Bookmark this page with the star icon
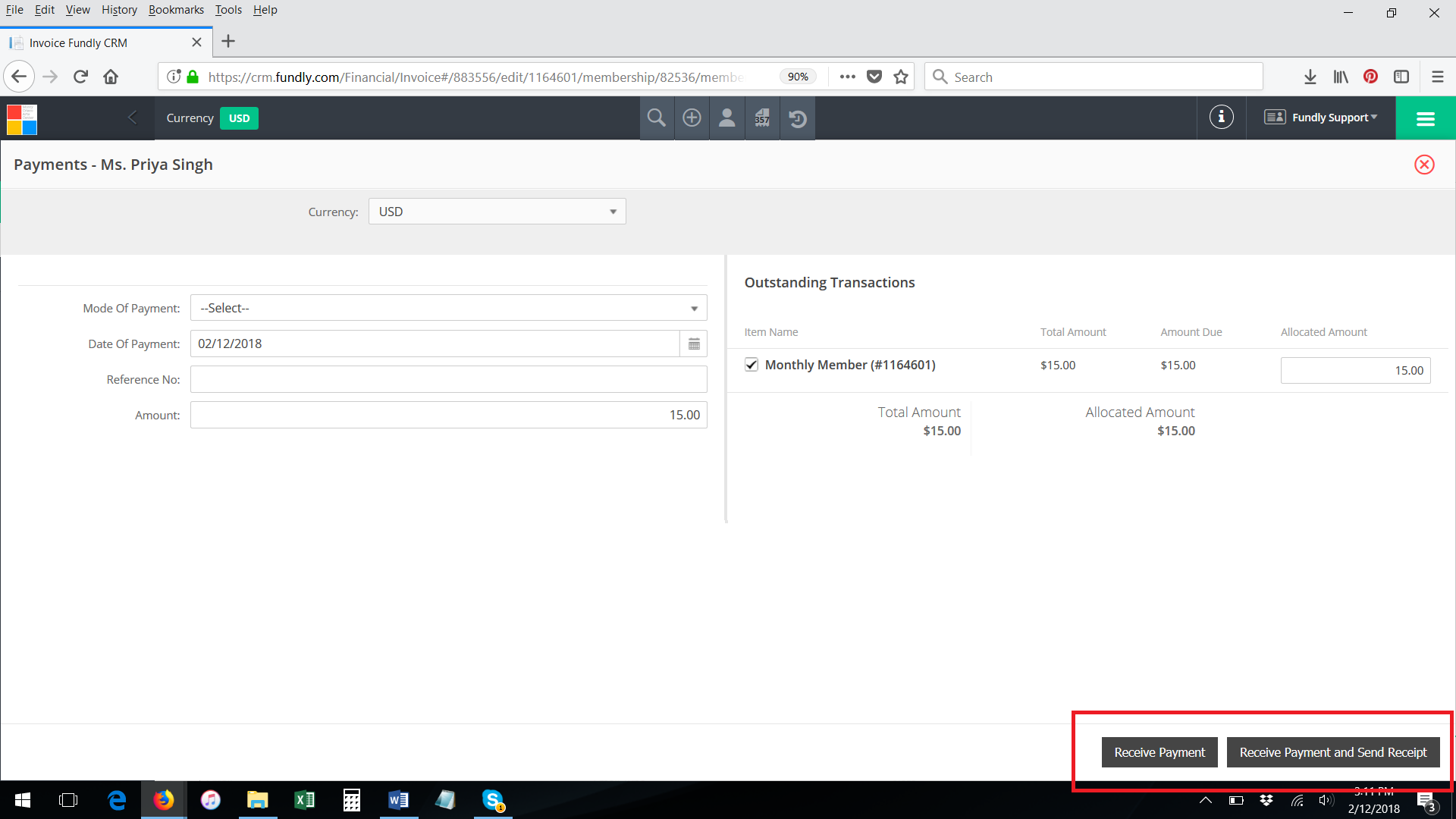Screen dimensions: 1456x819 click(x=901, y=77)
